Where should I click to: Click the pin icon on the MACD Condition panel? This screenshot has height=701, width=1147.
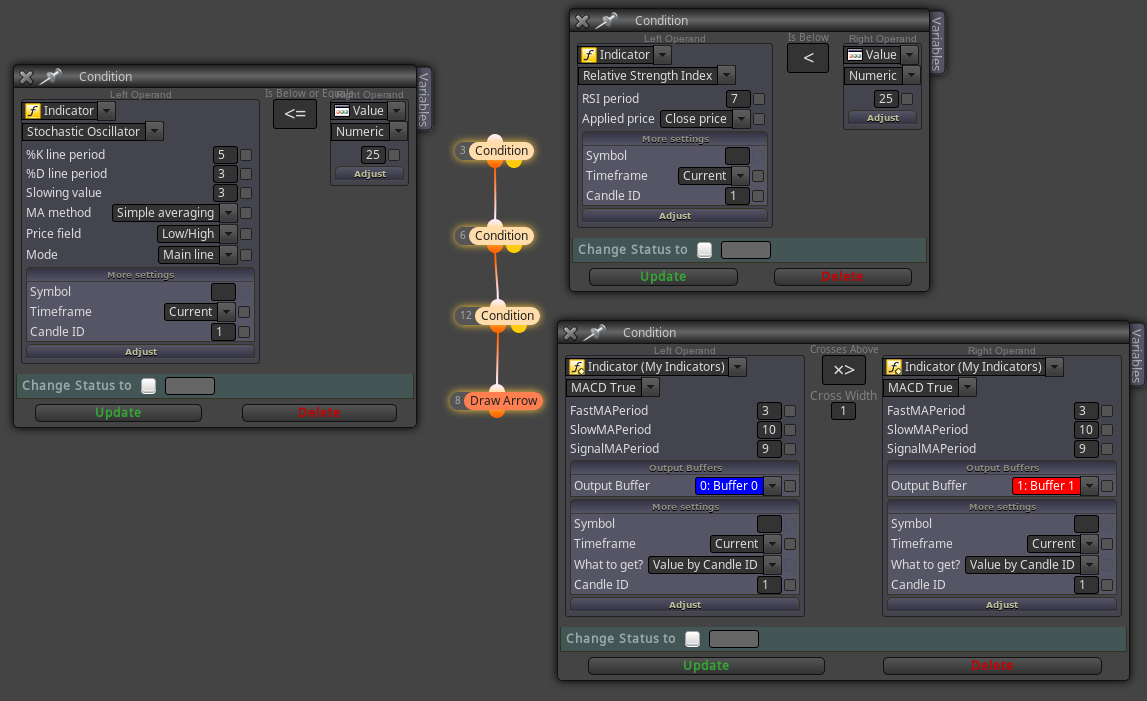tap(595, 332)
